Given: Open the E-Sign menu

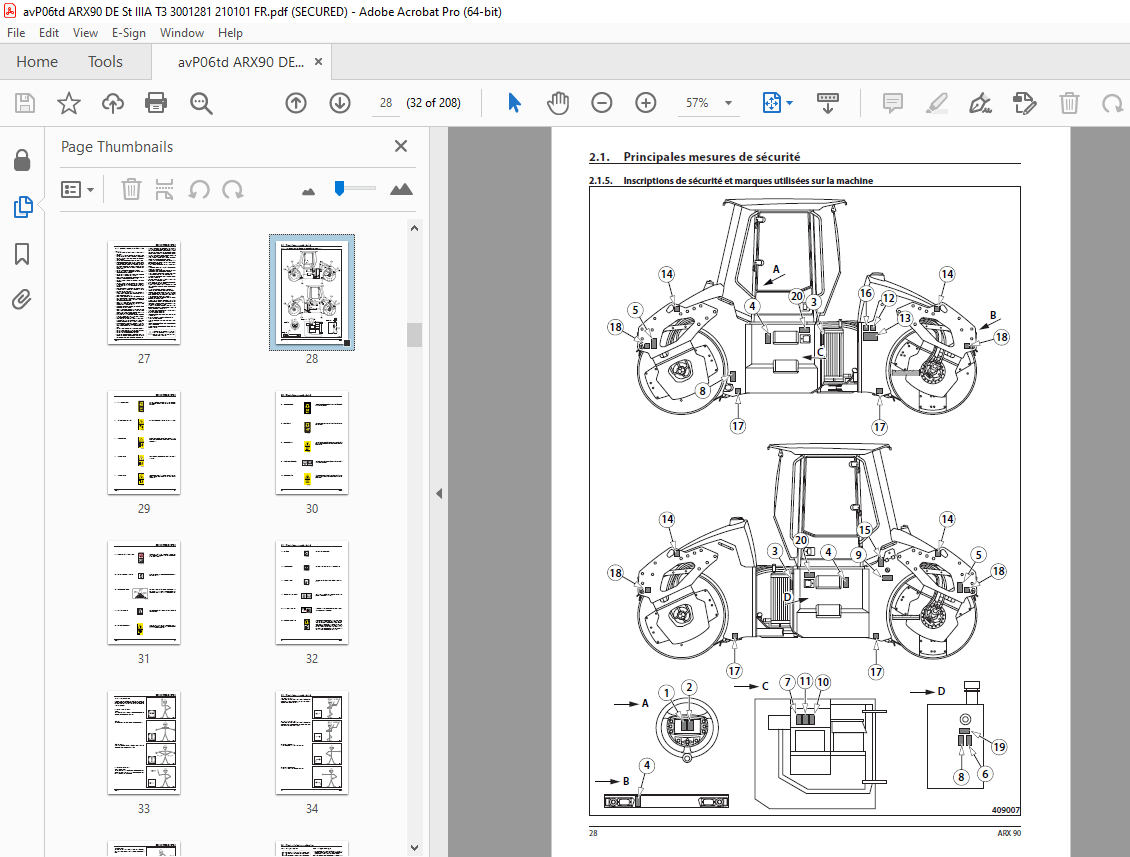Looking at the screenshot, I should pos(128,32).
